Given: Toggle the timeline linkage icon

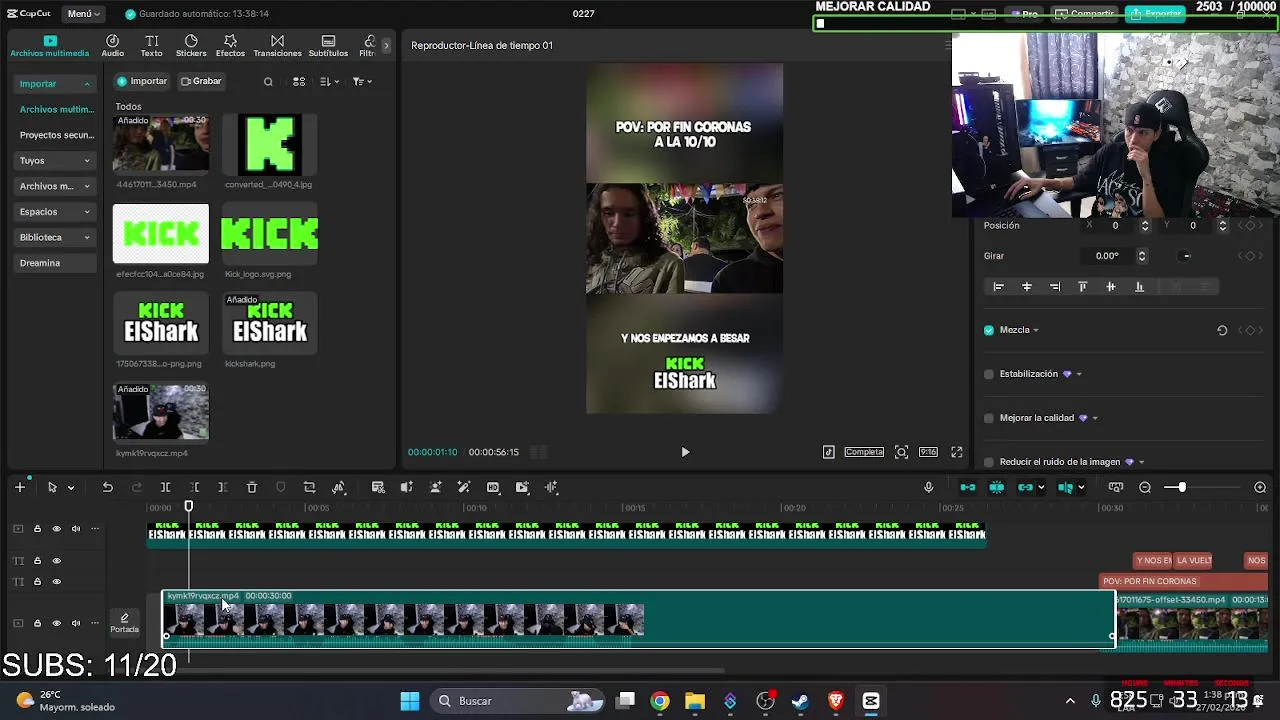Looking at the screenshot, I should pos(1026,487).
